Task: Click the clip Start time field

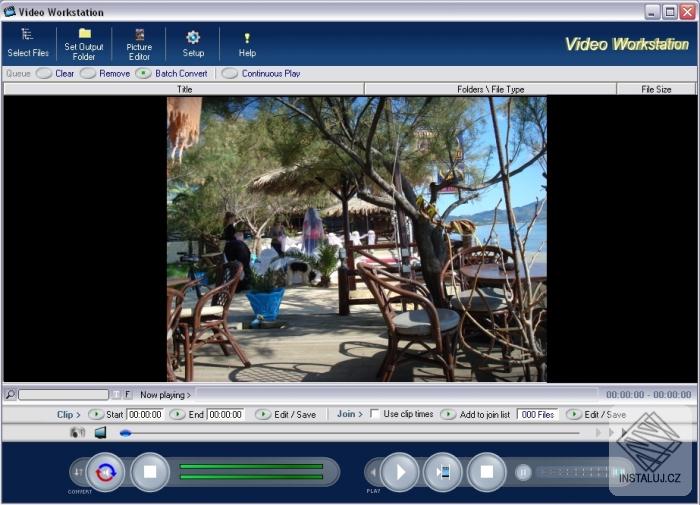Action: click(x=146, y=414)
